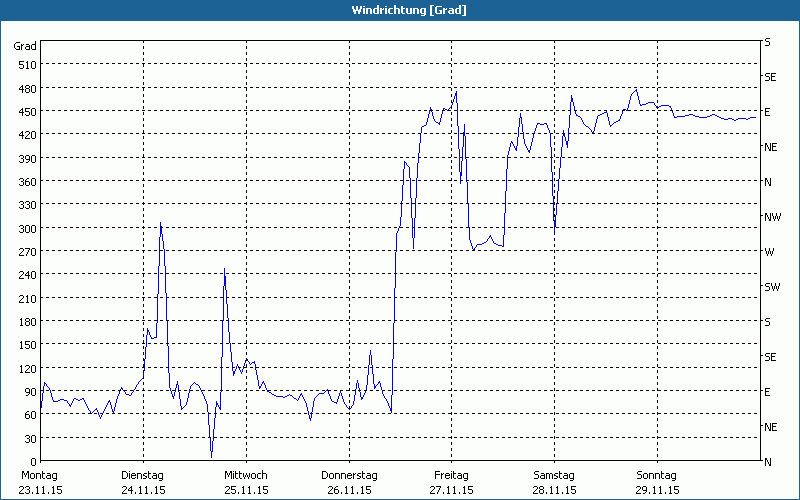
Task: Select the 180 tick label on left axis
Action: click(25, 321)
